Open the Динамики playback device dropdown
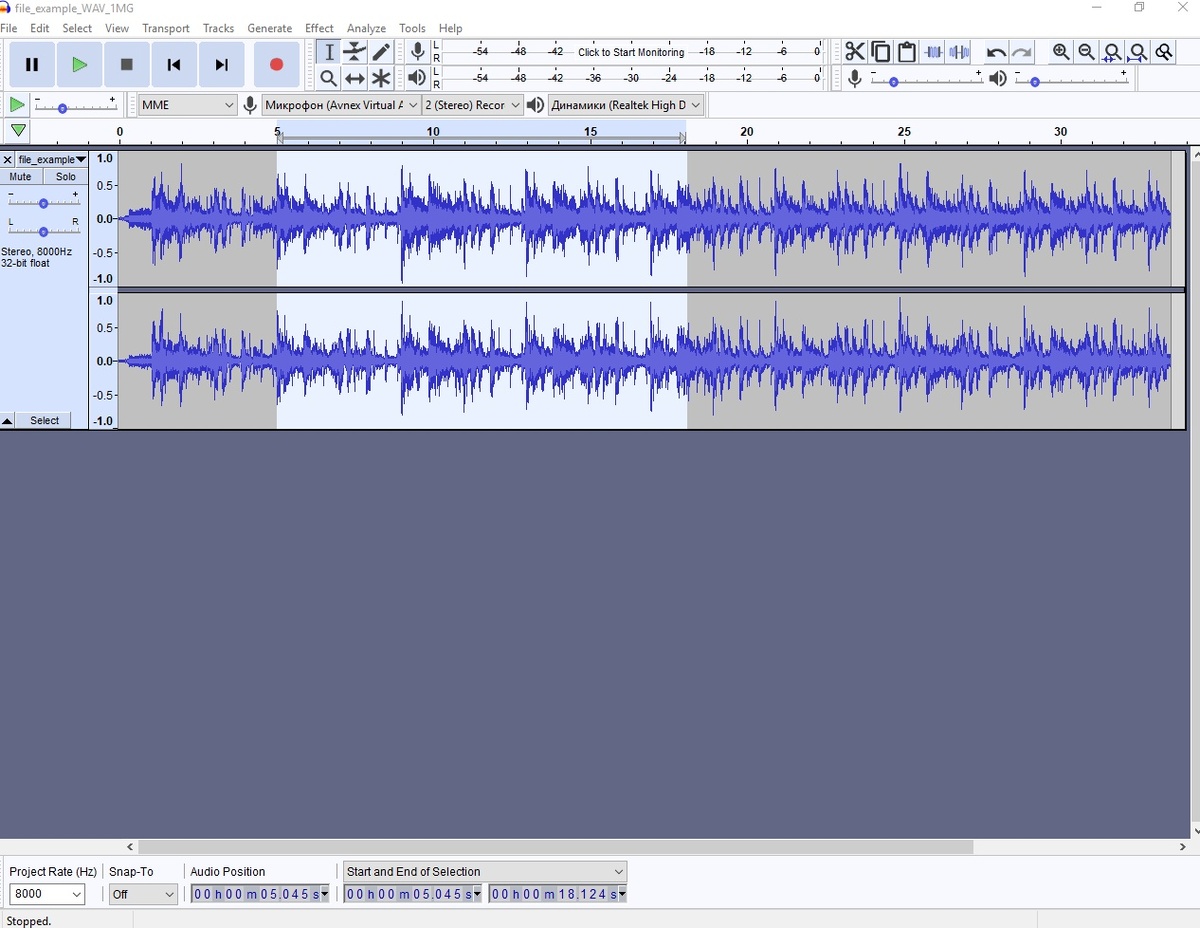The width and height of the screenshot is (1200, 928). (626, 105)
